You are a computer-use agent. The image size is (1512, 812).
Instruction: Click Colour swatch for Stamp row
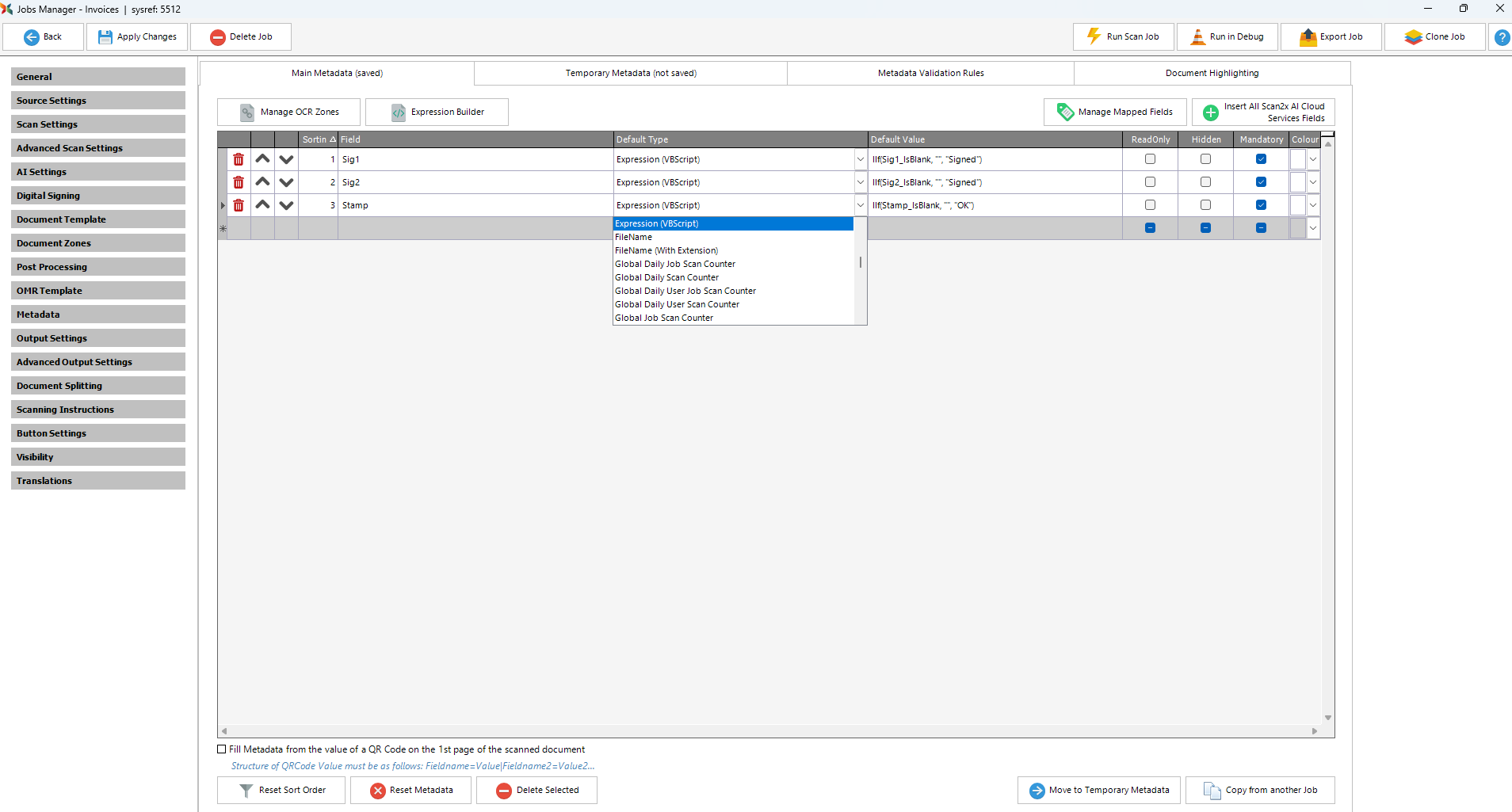pyautogui.click(x=1298, y=205)
